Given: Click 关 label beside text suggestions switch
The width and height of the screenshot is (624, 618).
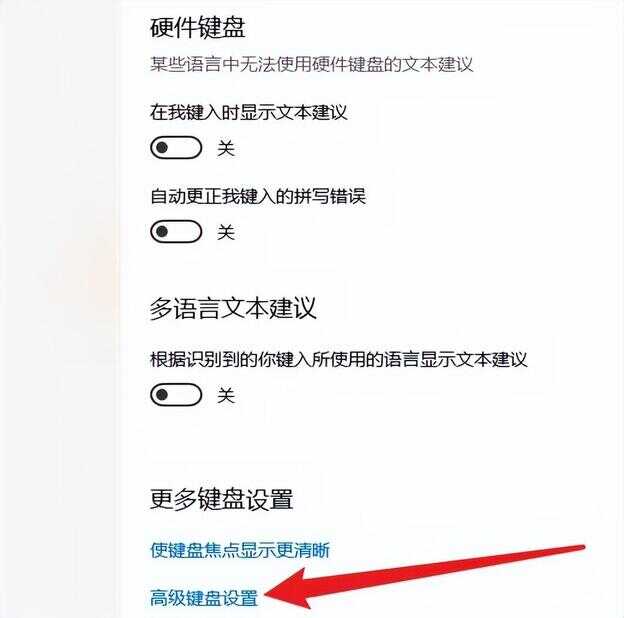Looking at the screenshot, I should coord(226,148).
